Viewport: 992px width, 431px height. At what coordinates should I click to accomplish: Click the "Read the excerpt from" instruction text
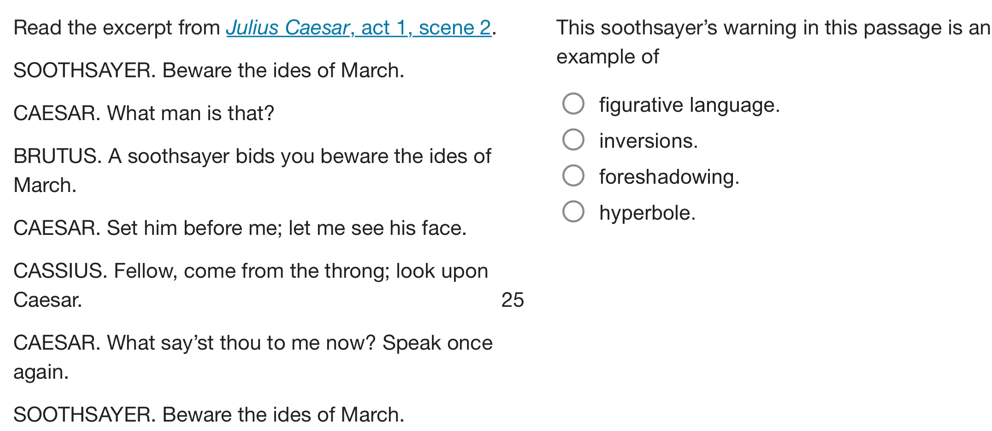click(118, 28)
